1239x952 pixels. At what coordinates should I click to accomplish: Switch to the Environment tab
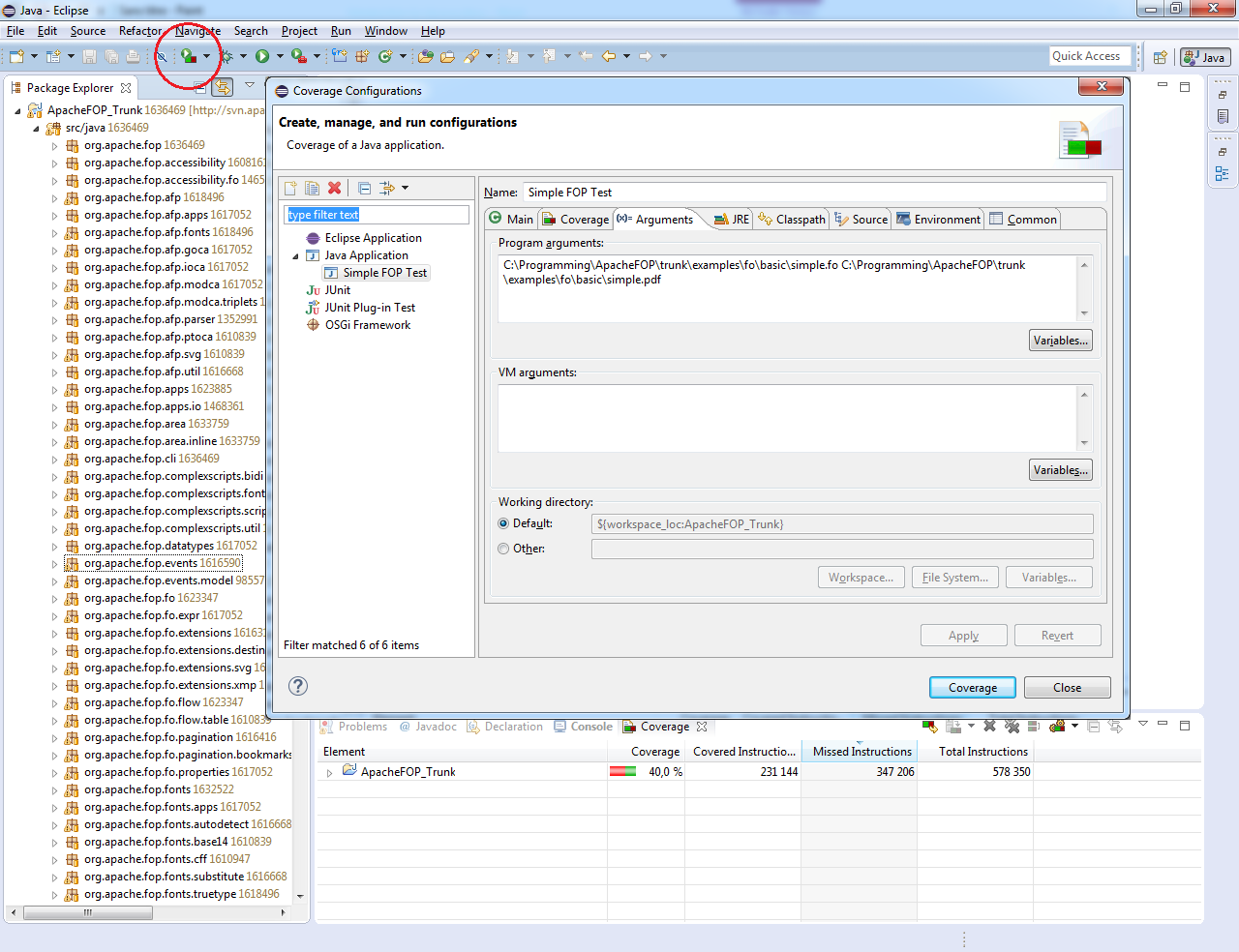pos(938,220)
